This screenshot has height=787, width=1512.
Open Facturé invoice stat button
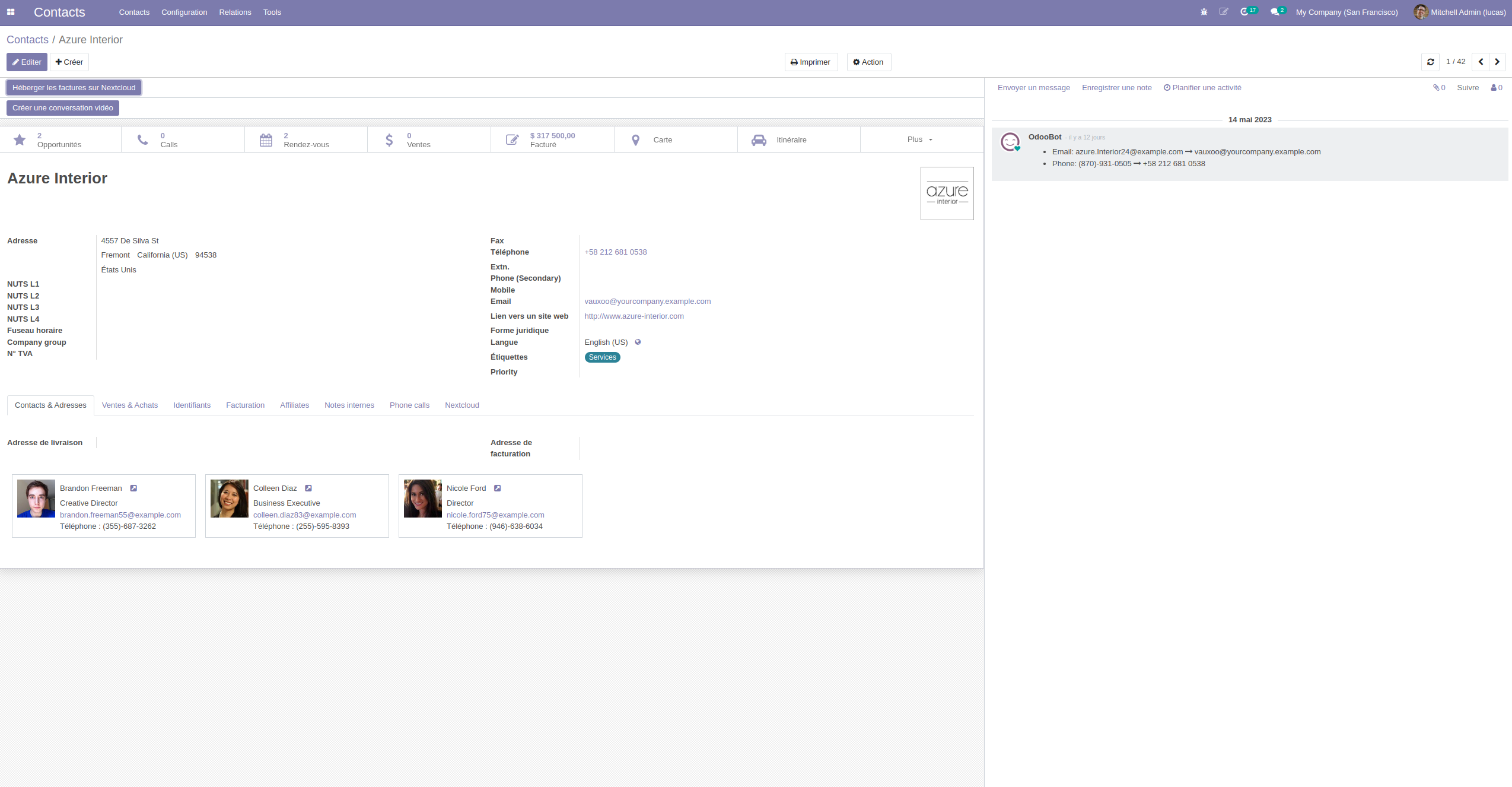[x=553, y=139]
